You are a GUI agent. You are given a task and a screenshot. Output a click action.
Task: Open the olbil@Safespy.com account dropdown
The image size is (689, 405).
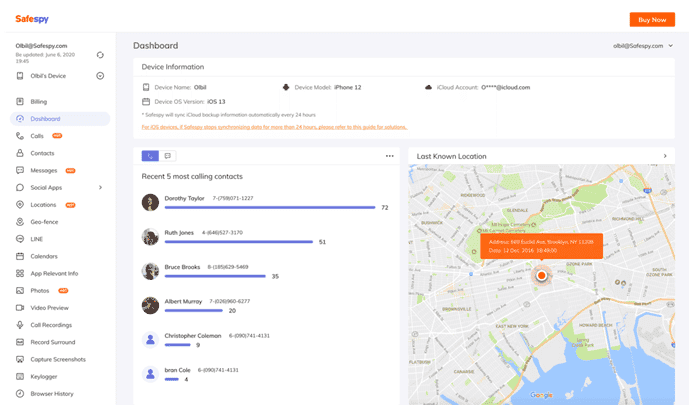pyautogui.click(x=643, y=46)
